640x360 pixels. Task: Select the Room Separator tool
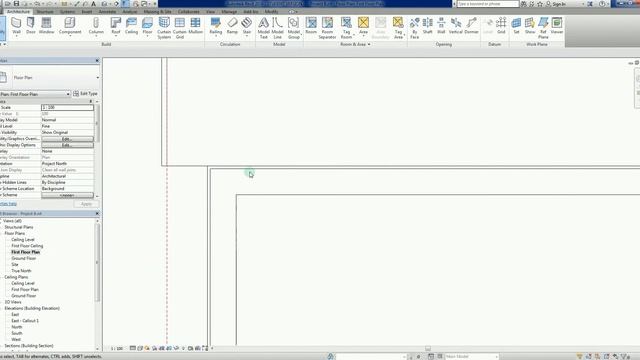(x=327, y=28)
